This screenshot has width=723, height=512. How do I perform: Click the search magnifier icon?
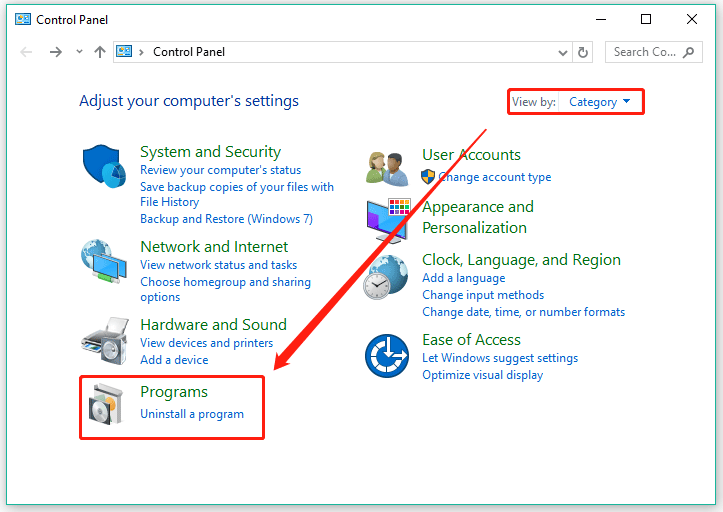(688, 52)
